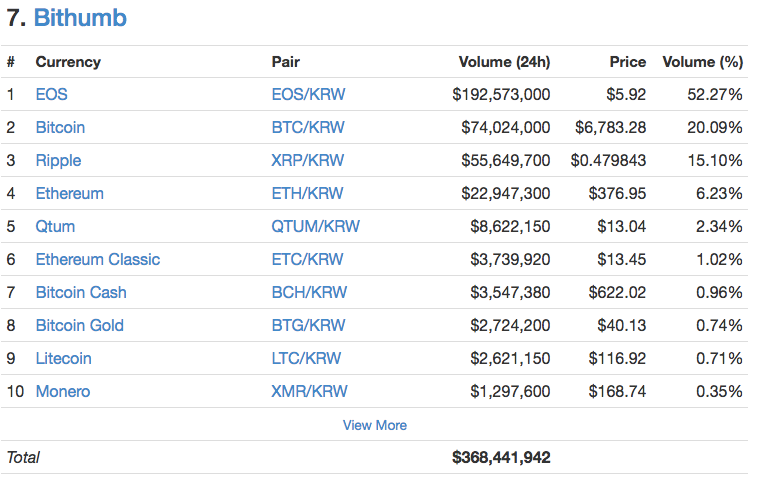759x481 pixels.
Task: Click the LTC/KRW pair link
Action: point(306,359)
